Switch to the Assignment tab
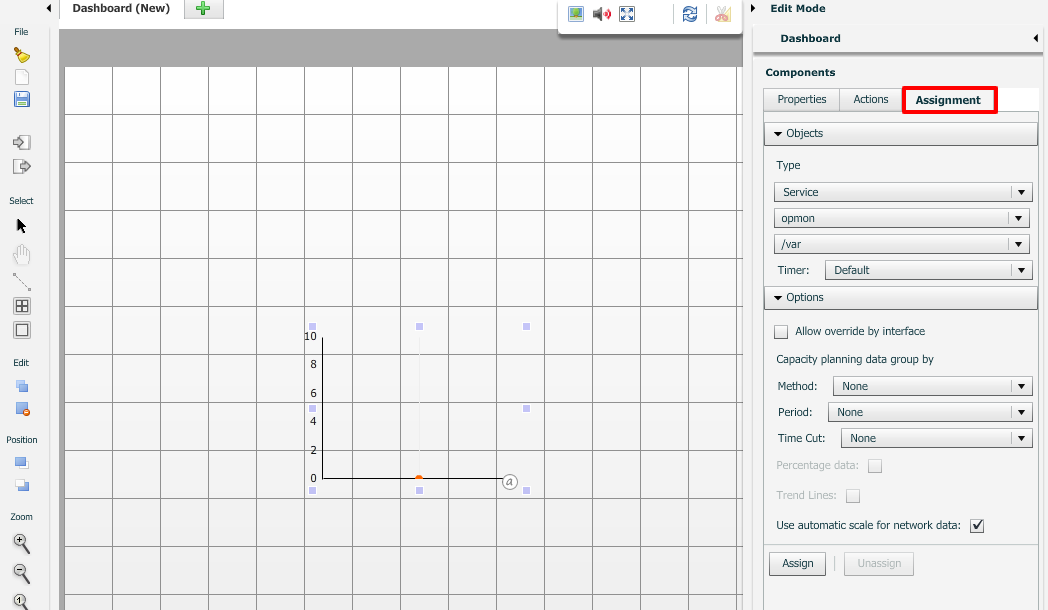 (948, 100)
